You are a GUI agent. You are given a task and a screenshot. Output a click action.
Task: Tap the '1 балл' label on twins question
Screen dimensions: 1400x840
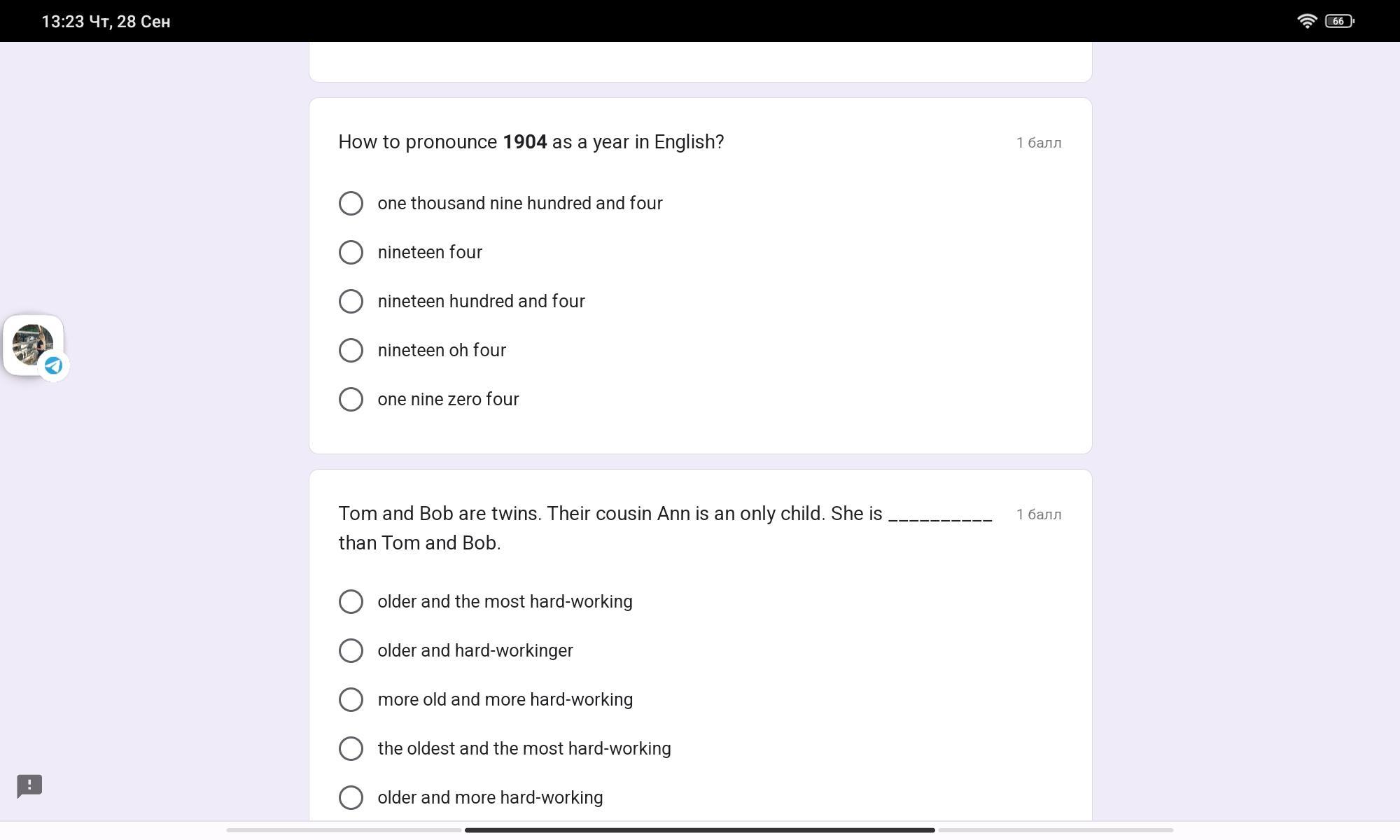1039,514
